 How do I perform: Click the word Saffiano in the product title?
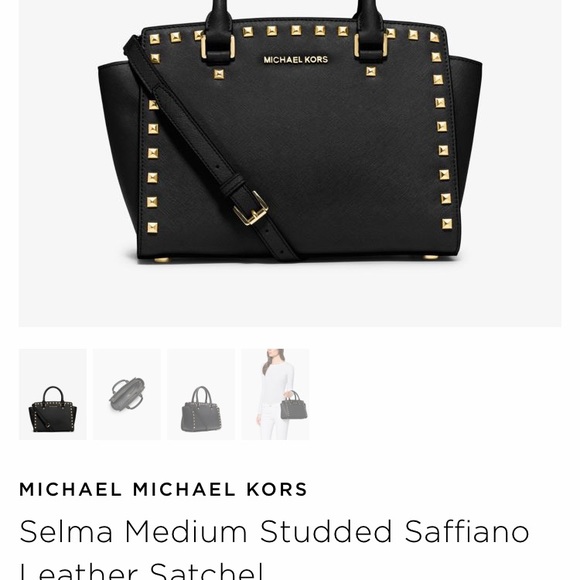point(467,532)
